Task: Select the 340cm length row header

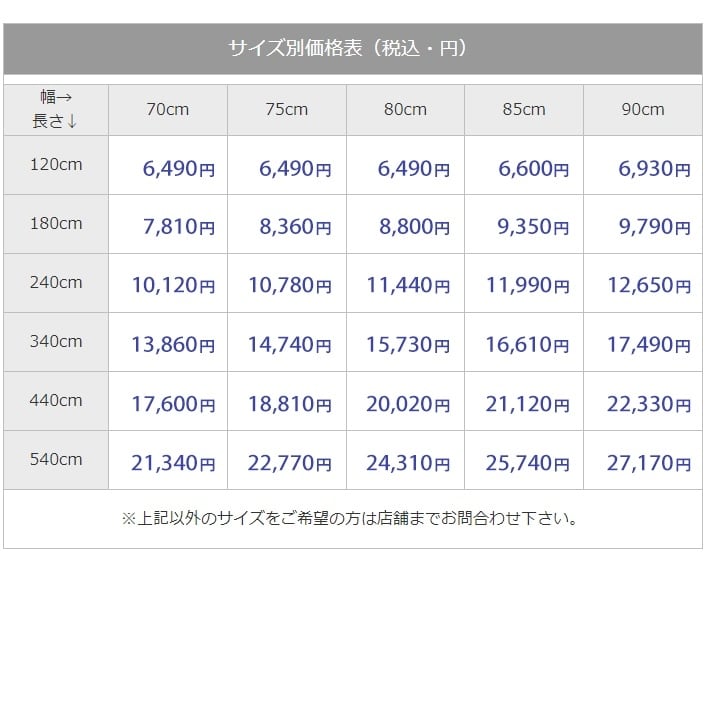Action: click(56, 342)
